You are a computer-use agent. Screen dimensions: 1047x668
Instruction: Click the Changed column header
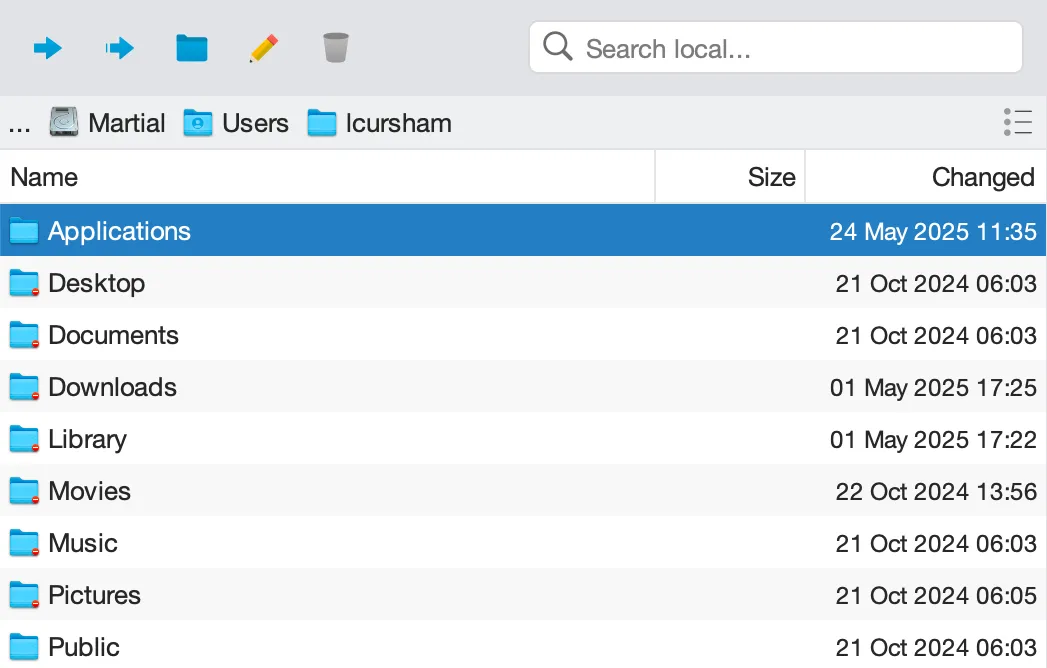tap(982, 176)
